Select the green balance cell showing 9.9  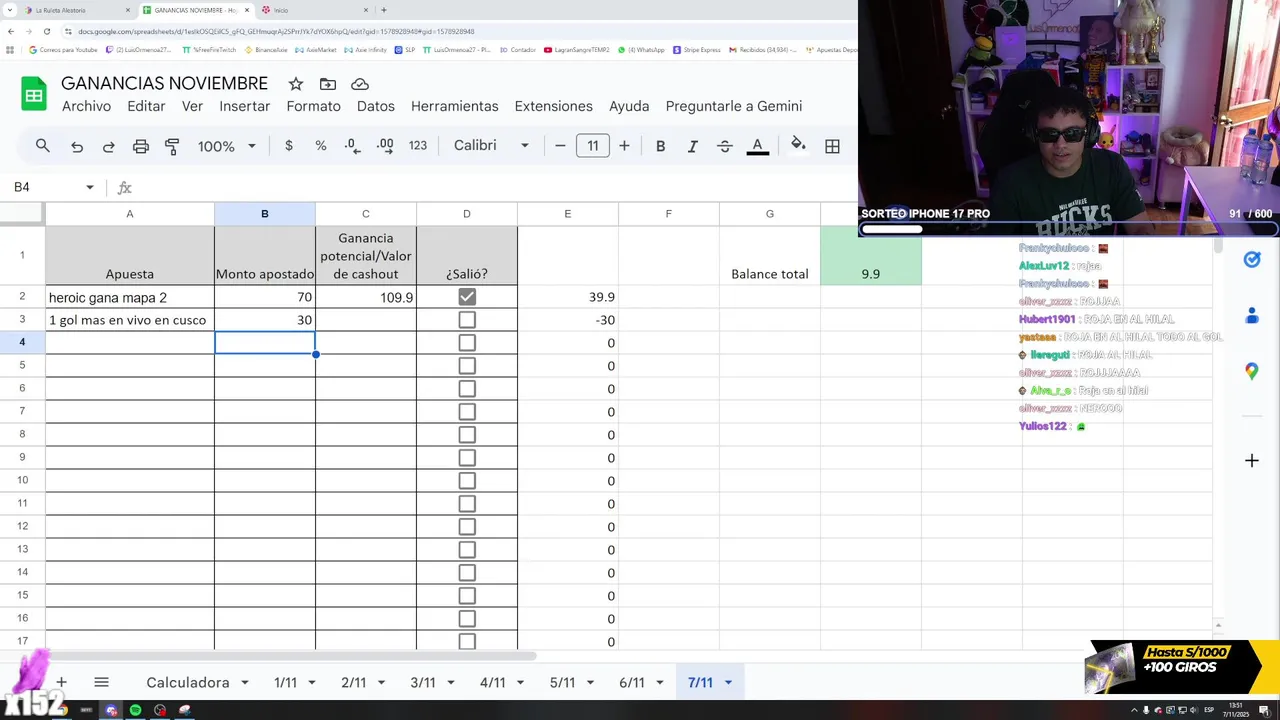pos(870,256)
